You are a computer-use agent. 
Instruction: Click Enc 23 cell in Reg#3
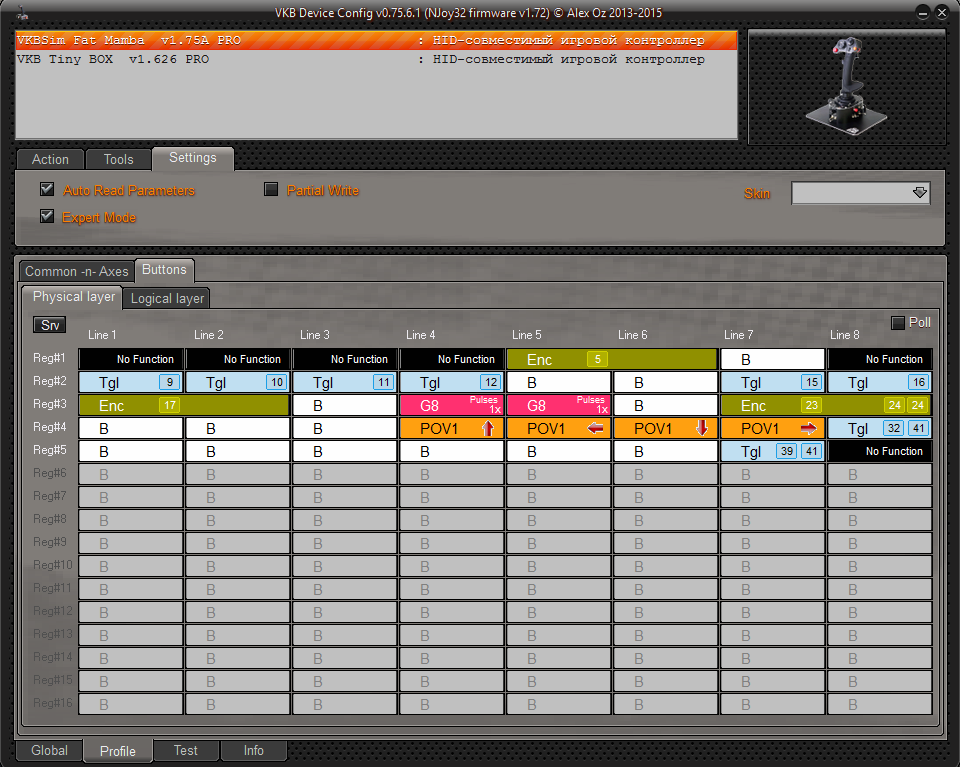click(x=826, y=405)
